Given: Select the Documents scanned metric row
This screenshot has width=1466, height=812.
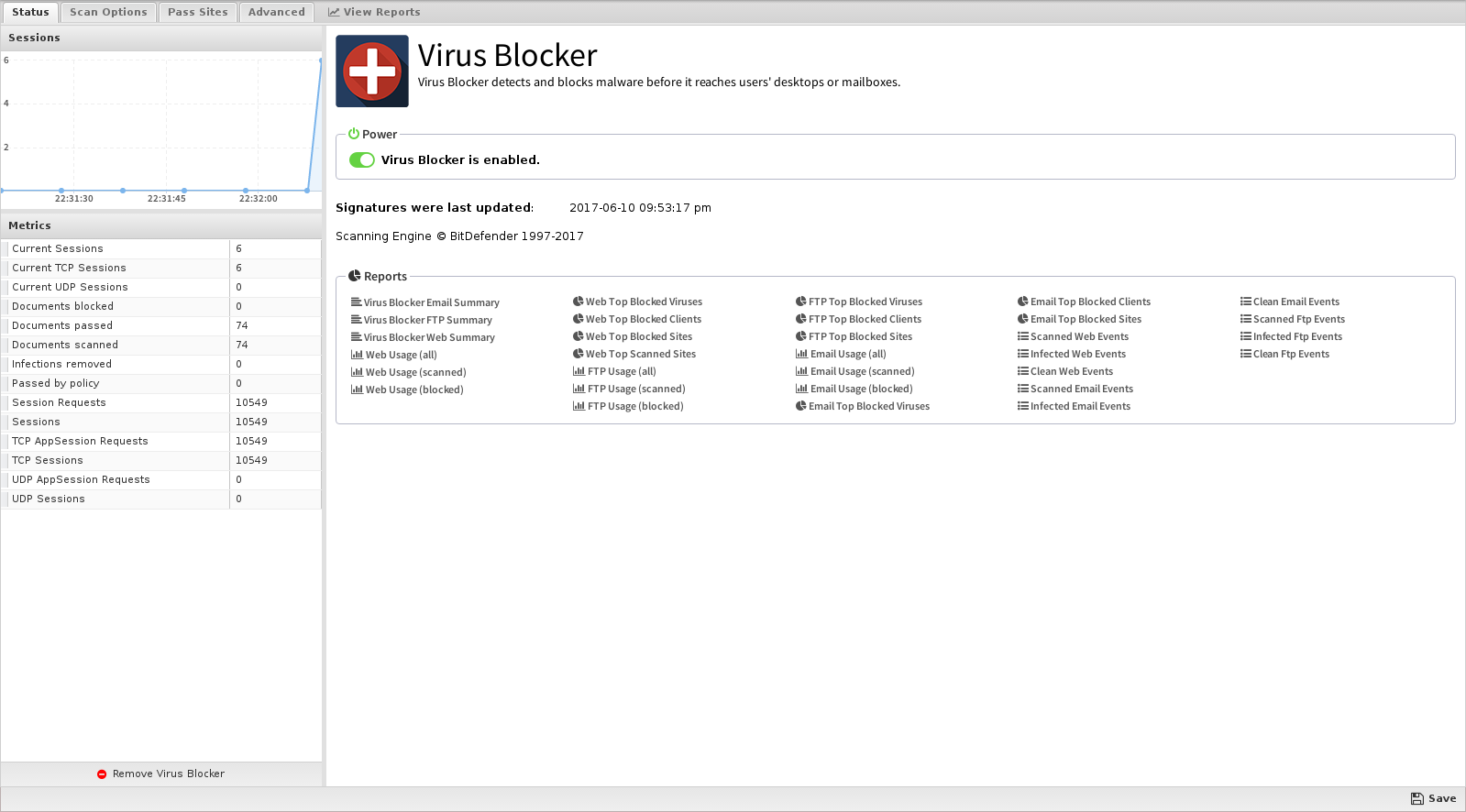Looking at the screenshot, I should (161, 345).
